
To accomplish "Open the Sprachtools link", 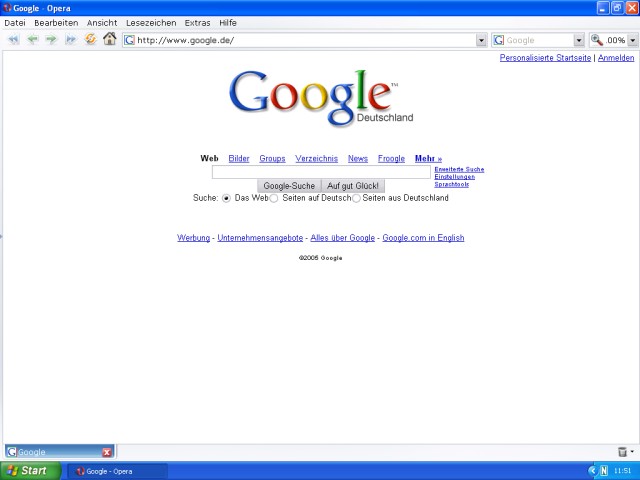I will tap(451, 184).
